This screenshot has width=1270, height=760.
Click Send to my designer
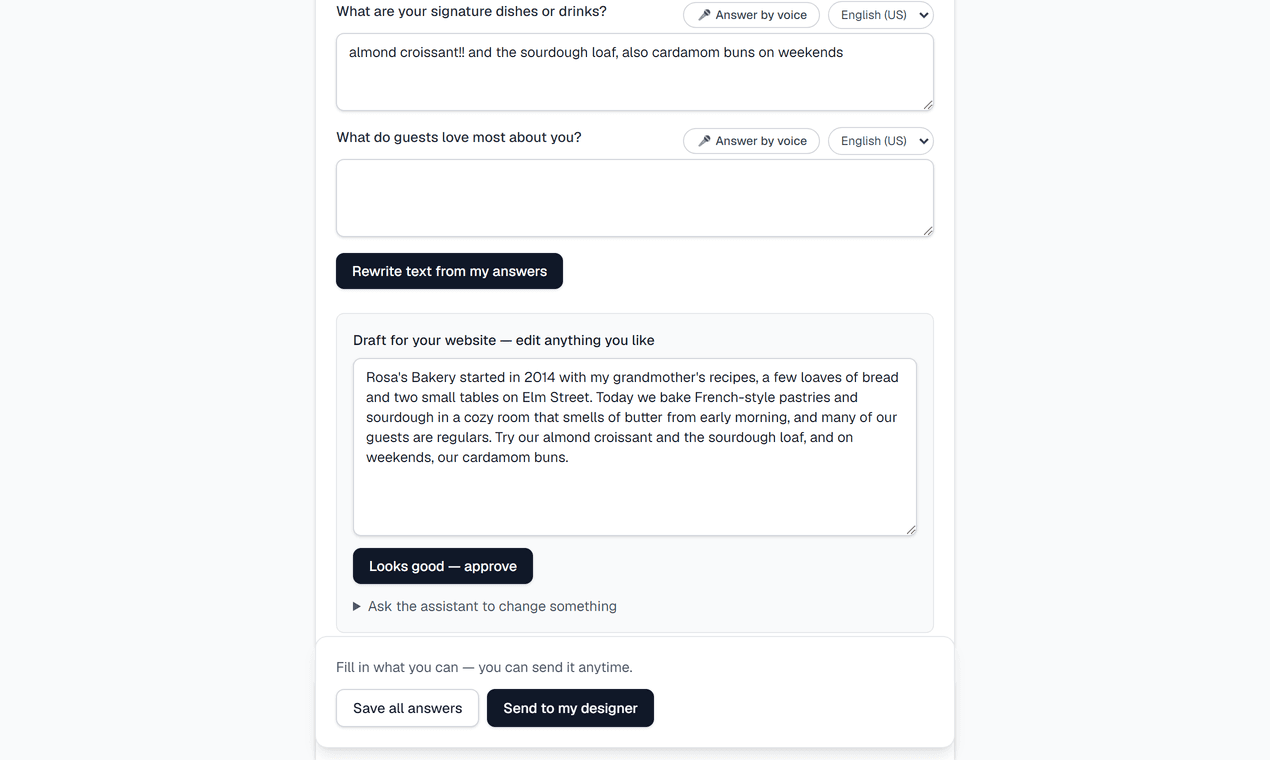pos(570,708)
